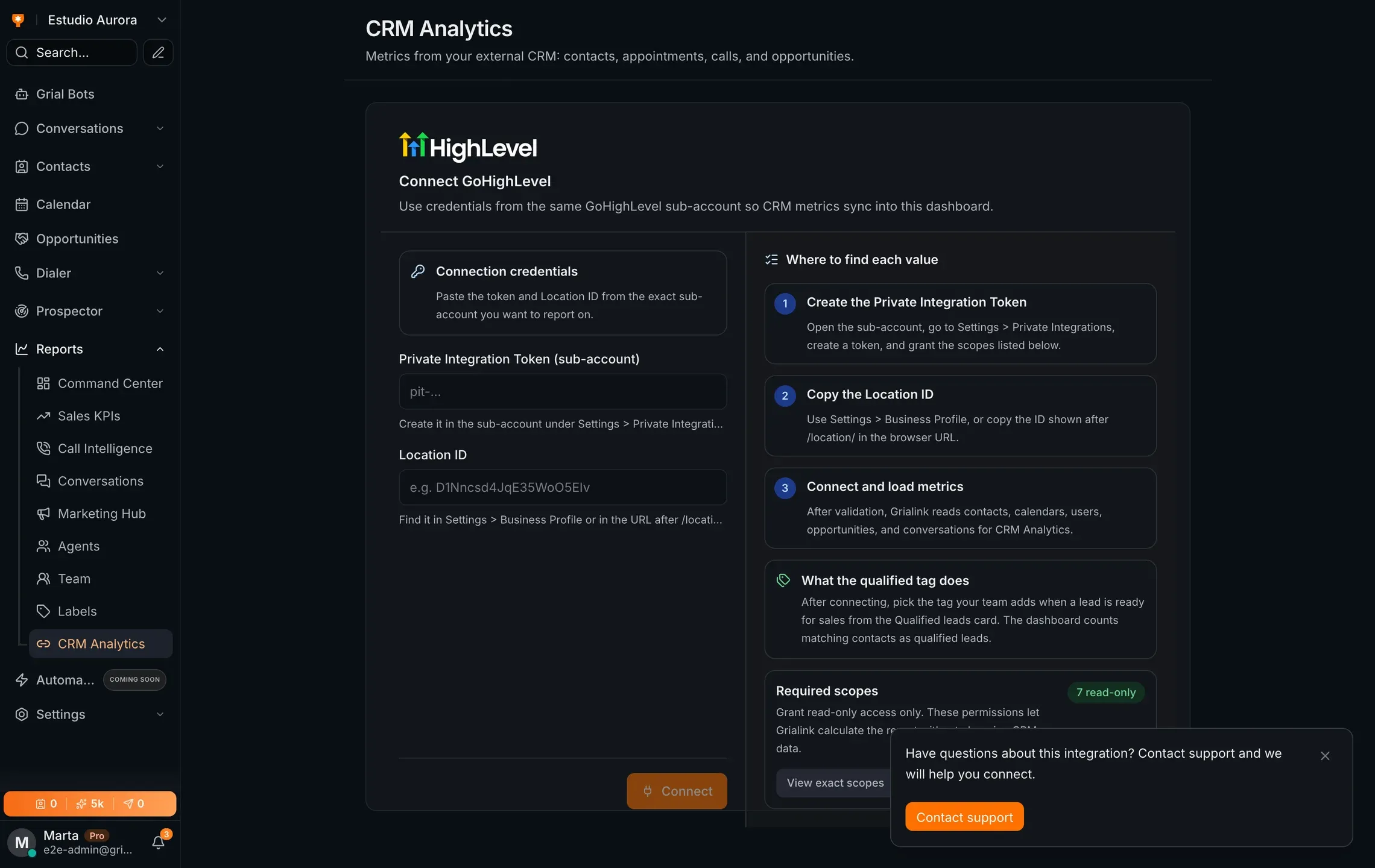Viewport: 1375px width, 868px height.
Task: Click the Command Center grid icon
Action: click(43, 383)
